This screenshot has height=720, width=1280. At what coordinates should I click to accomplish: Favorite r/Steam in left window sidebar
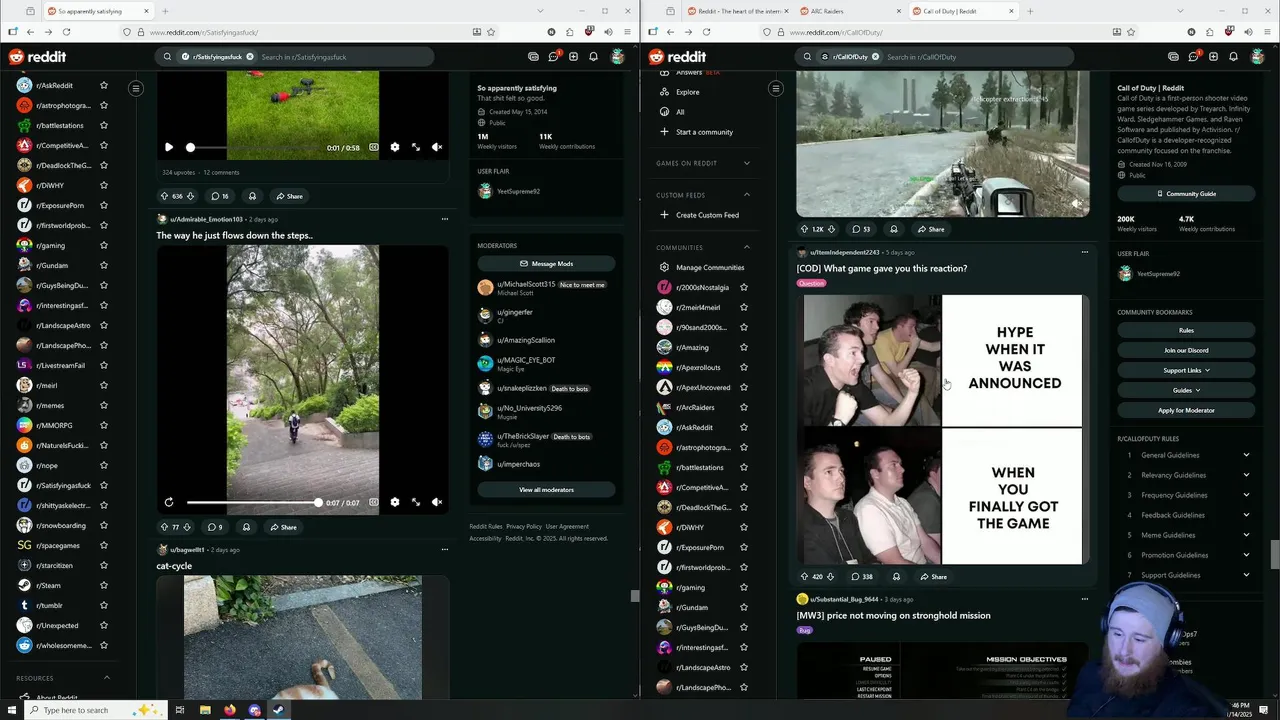pos(103,585)
